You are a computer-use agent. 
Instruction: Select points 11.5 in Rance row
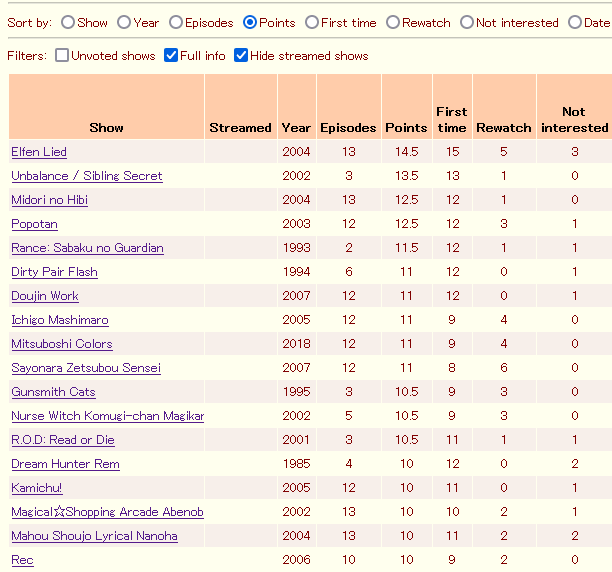tap(406, 248)
